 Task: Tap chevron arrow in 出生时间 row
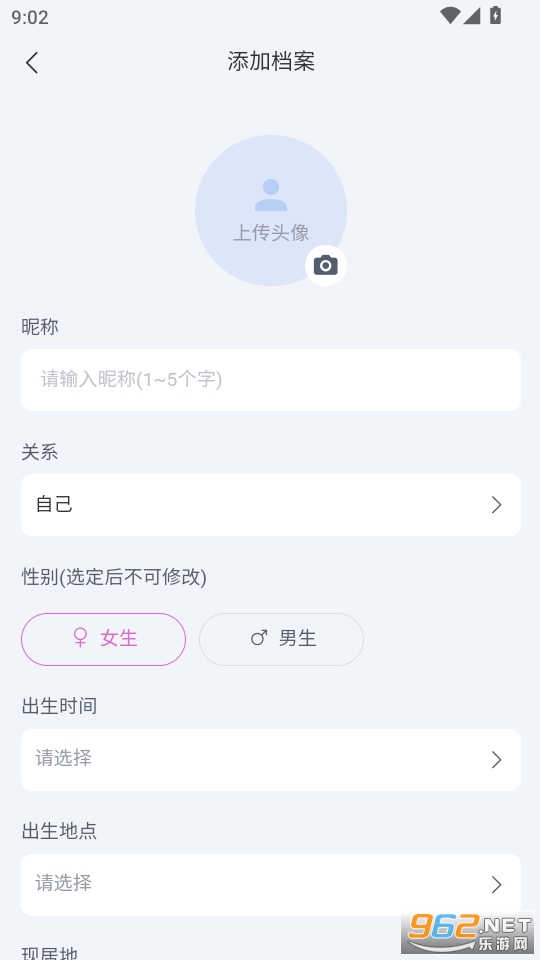pos(497,760)
